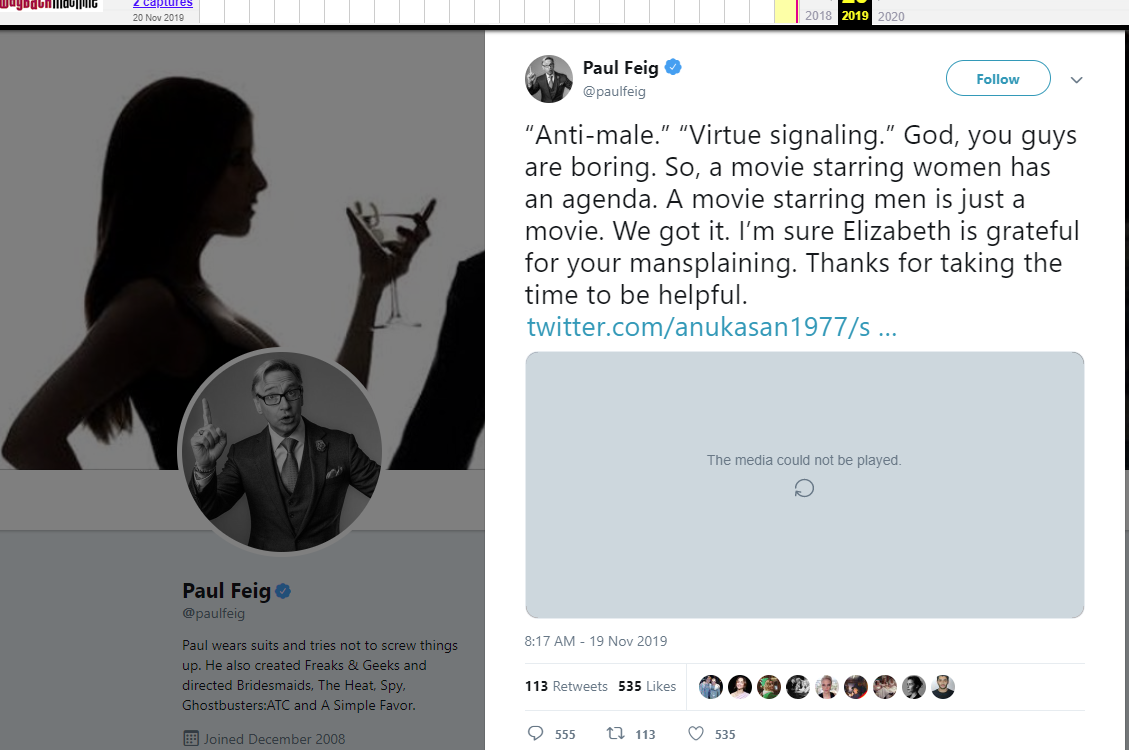This screenshot has height=750, width=1129.
Task: Click the Wayback Machine logo
Action: [x=50, y=5]
